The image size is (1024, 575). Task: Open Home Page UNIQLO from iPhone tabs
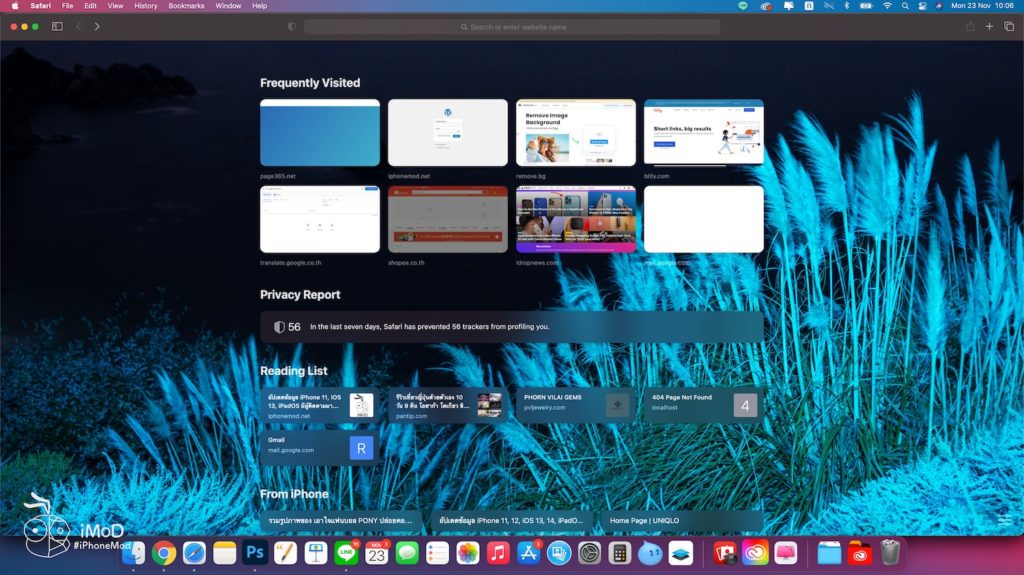681,521
